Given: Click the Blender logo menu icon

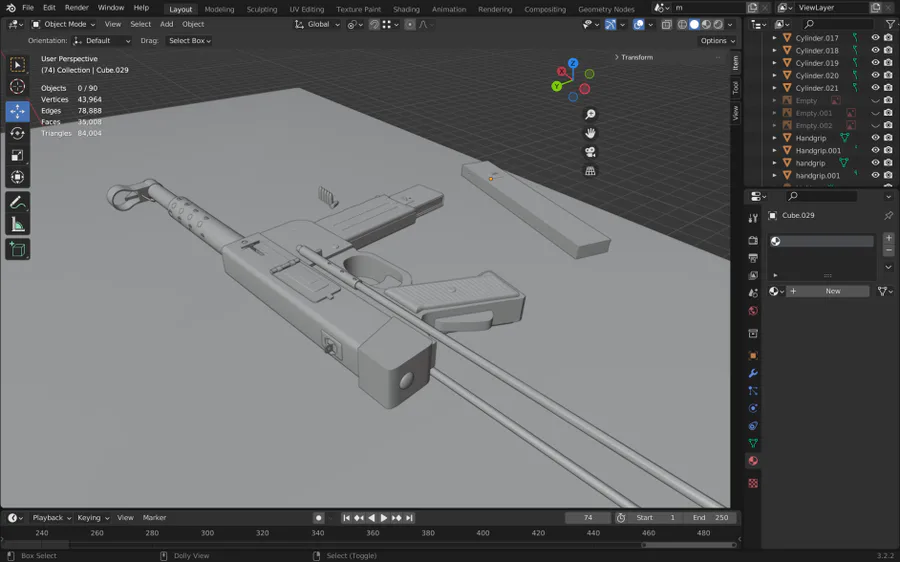Looking at the screenshot, I should tap(10, 8).
